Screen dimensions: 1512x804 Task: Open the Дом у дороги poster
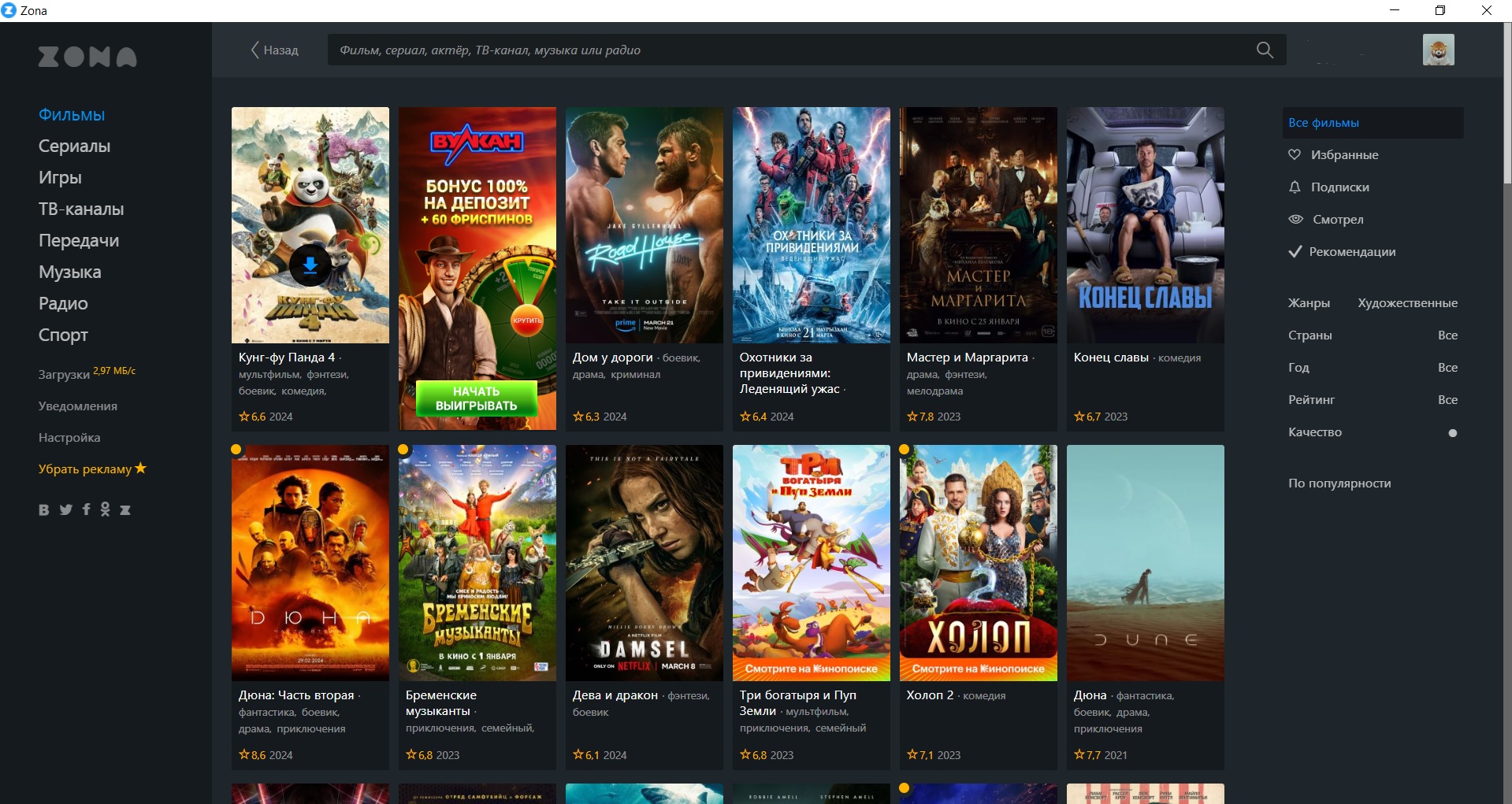pos(644,224)
